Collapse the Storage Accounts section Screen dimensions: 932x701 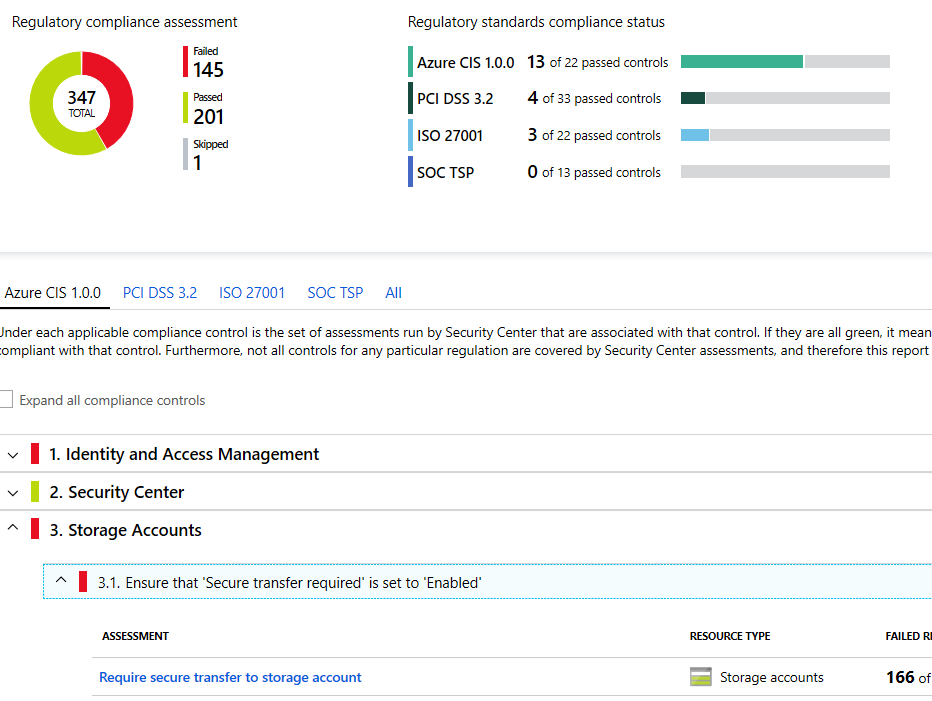(x=12, y=530)
